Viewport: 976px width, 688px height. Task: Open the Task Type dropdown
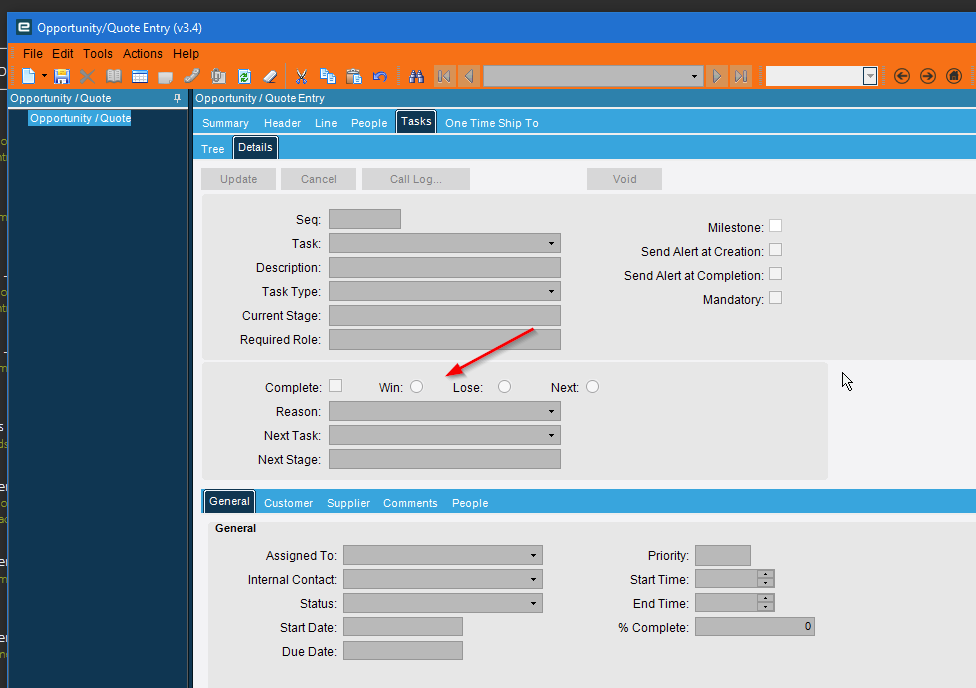(x=551, y=291)
